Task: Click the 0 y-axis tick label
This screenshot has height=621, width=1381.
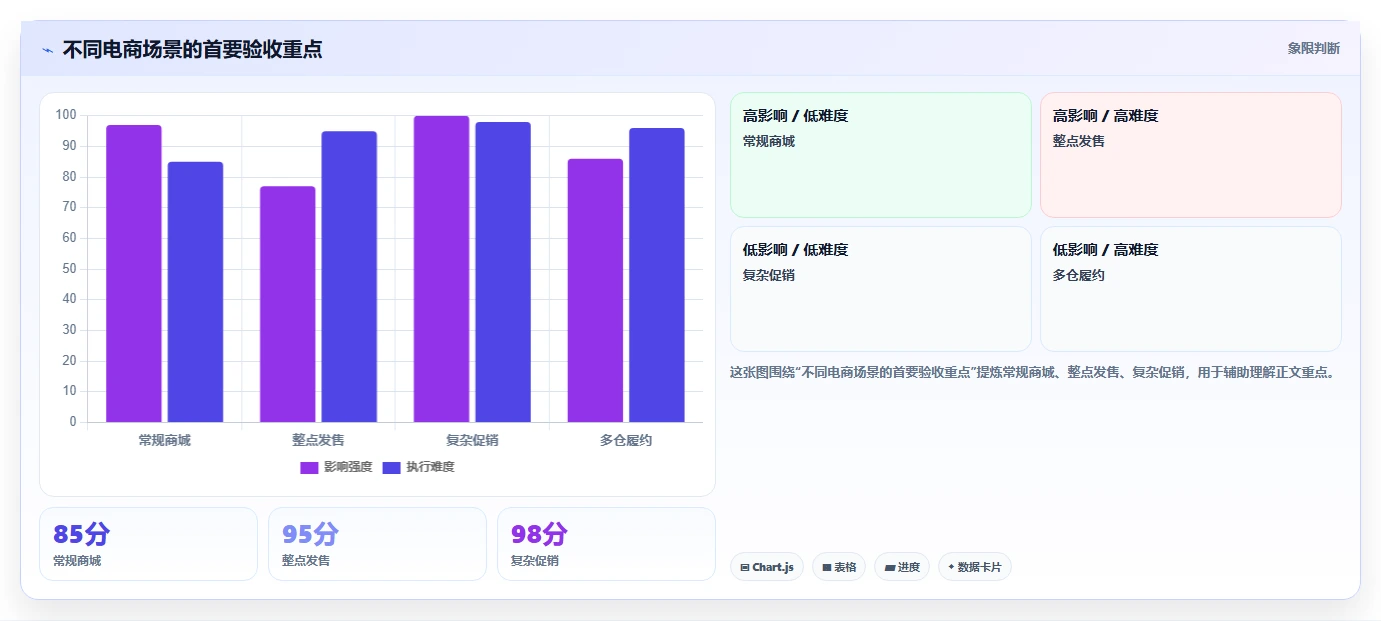Action: (x=73, y=422)
